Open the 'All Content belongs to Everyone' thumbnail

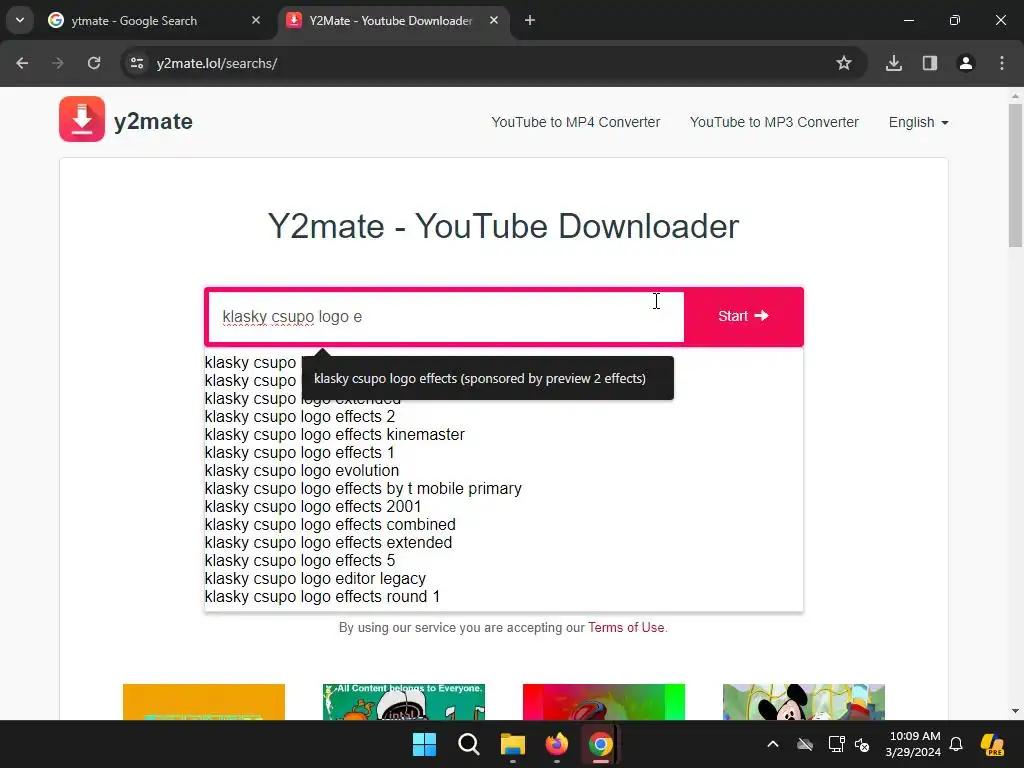(404, 702)
